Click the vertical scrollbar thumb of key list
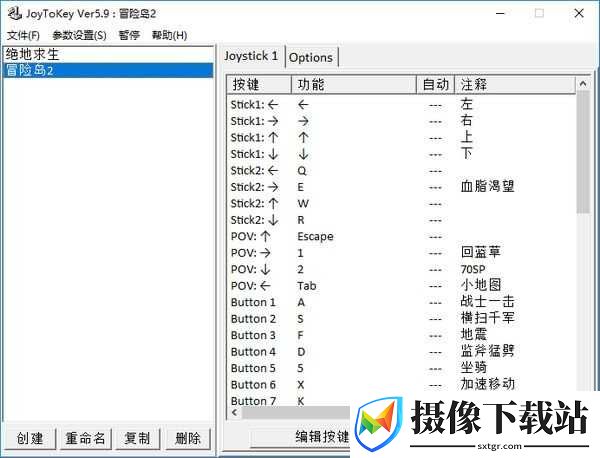 (583, 152)
